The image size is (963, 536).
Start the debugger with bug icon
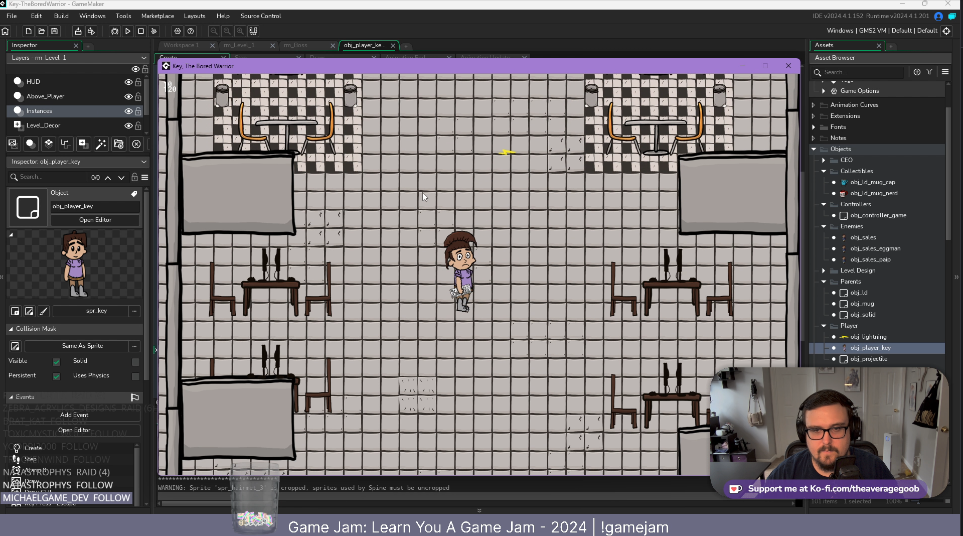tap(114, 31)
